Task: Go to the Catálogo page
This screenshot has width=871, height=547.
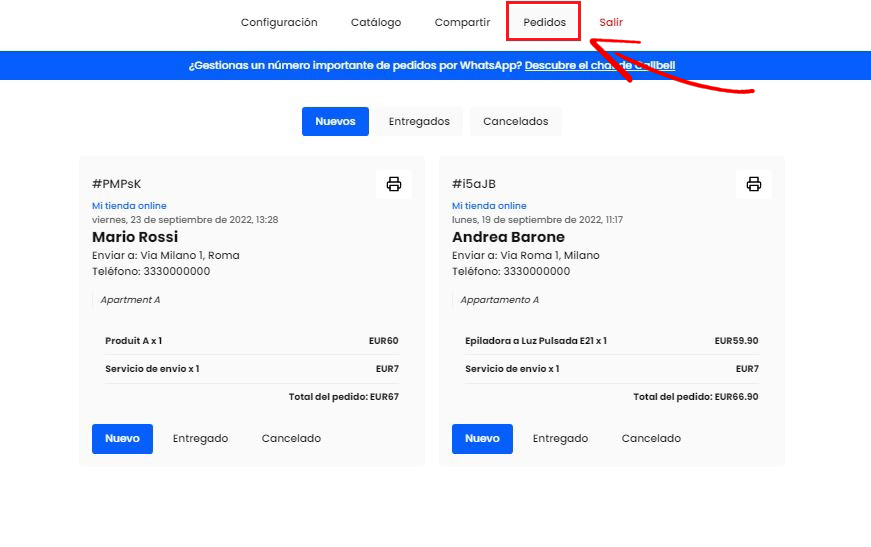Action: (x=376, y=22)
